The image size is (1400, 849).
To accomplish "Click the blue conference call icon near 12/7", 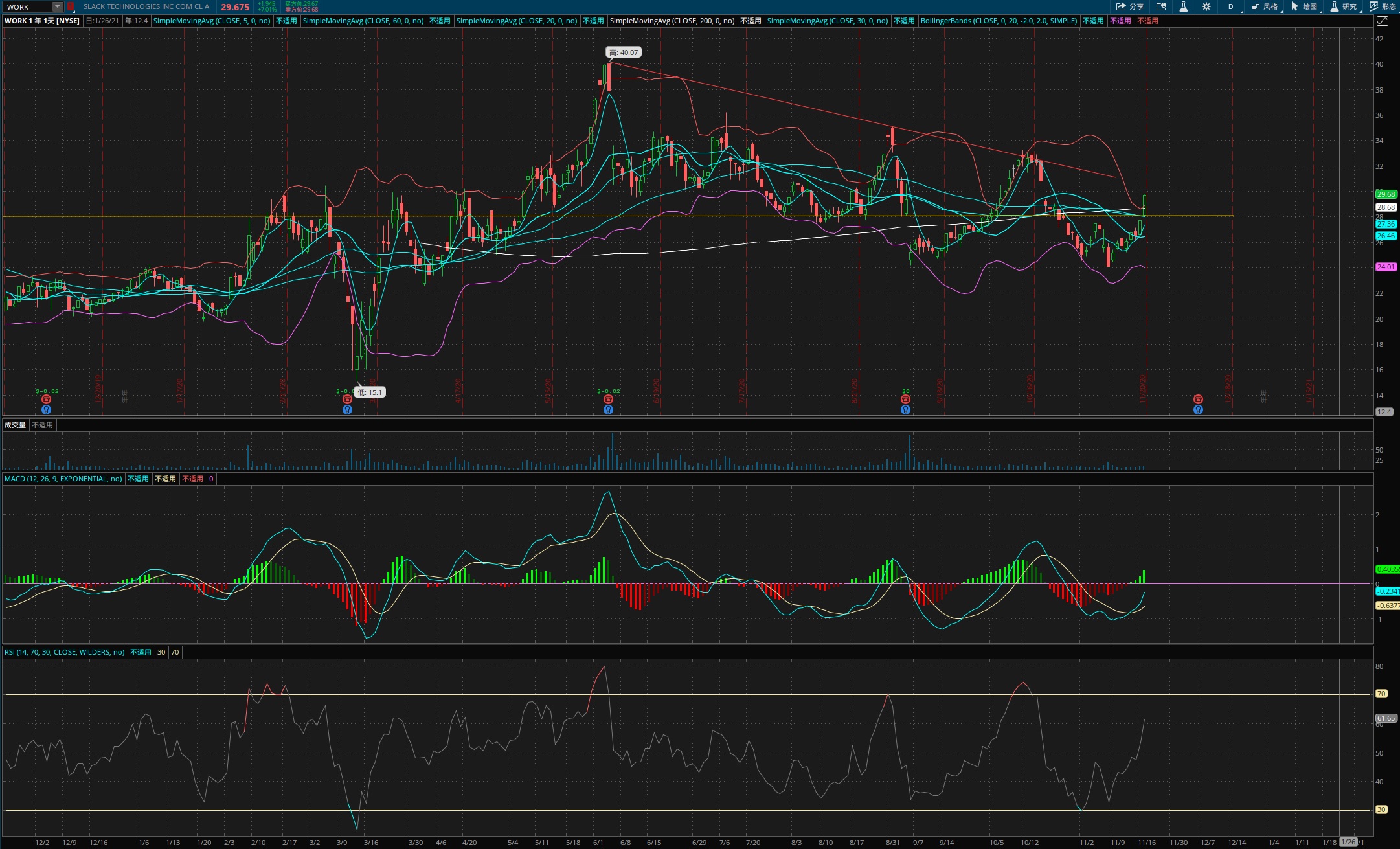I will pyautogui.click(x=1198, y=409).
